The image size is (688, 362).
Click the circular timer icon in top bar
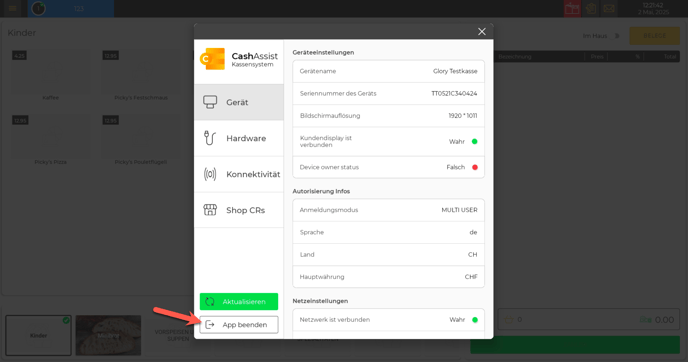tap(39, 8)
